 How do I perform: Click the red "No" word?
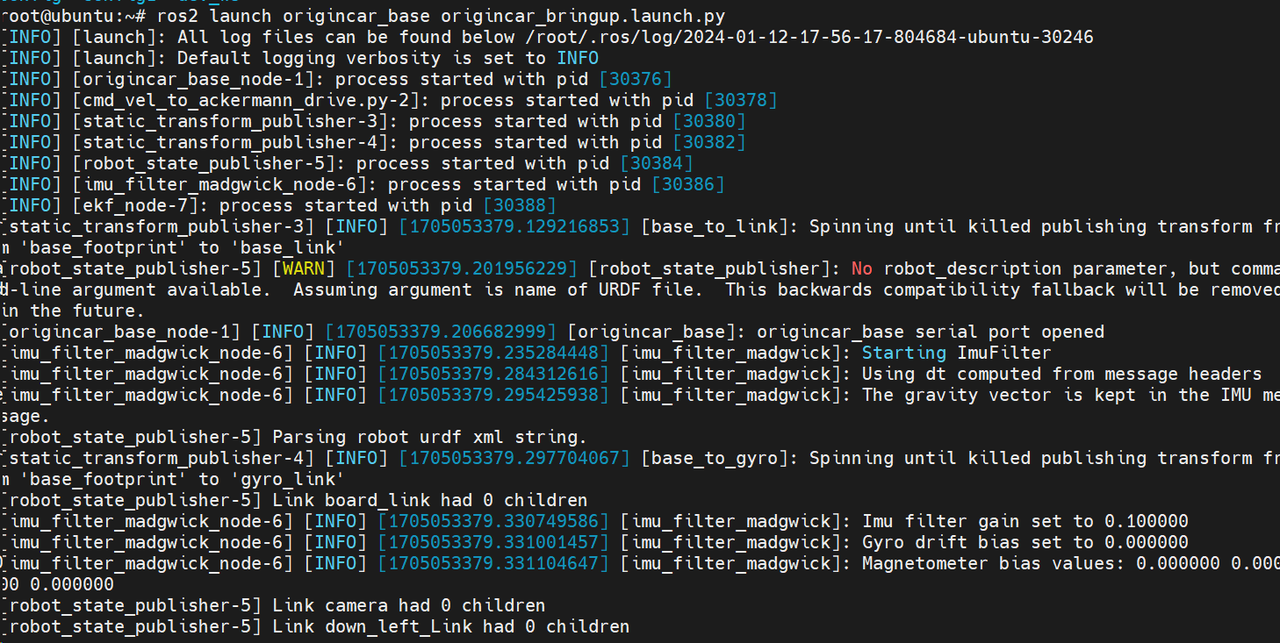click(x=862, y=268)
